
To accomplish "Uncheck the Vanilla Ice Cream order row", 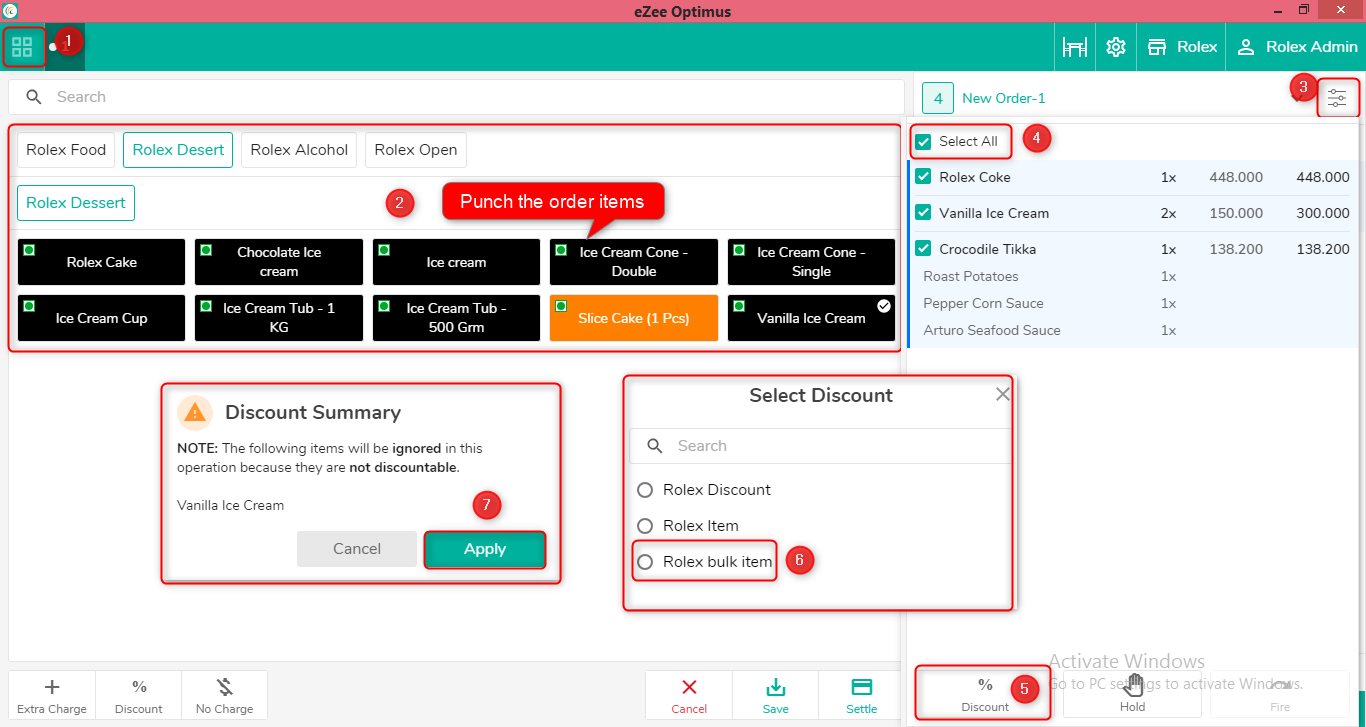I will pyautogui.click(x=924, y=214).
